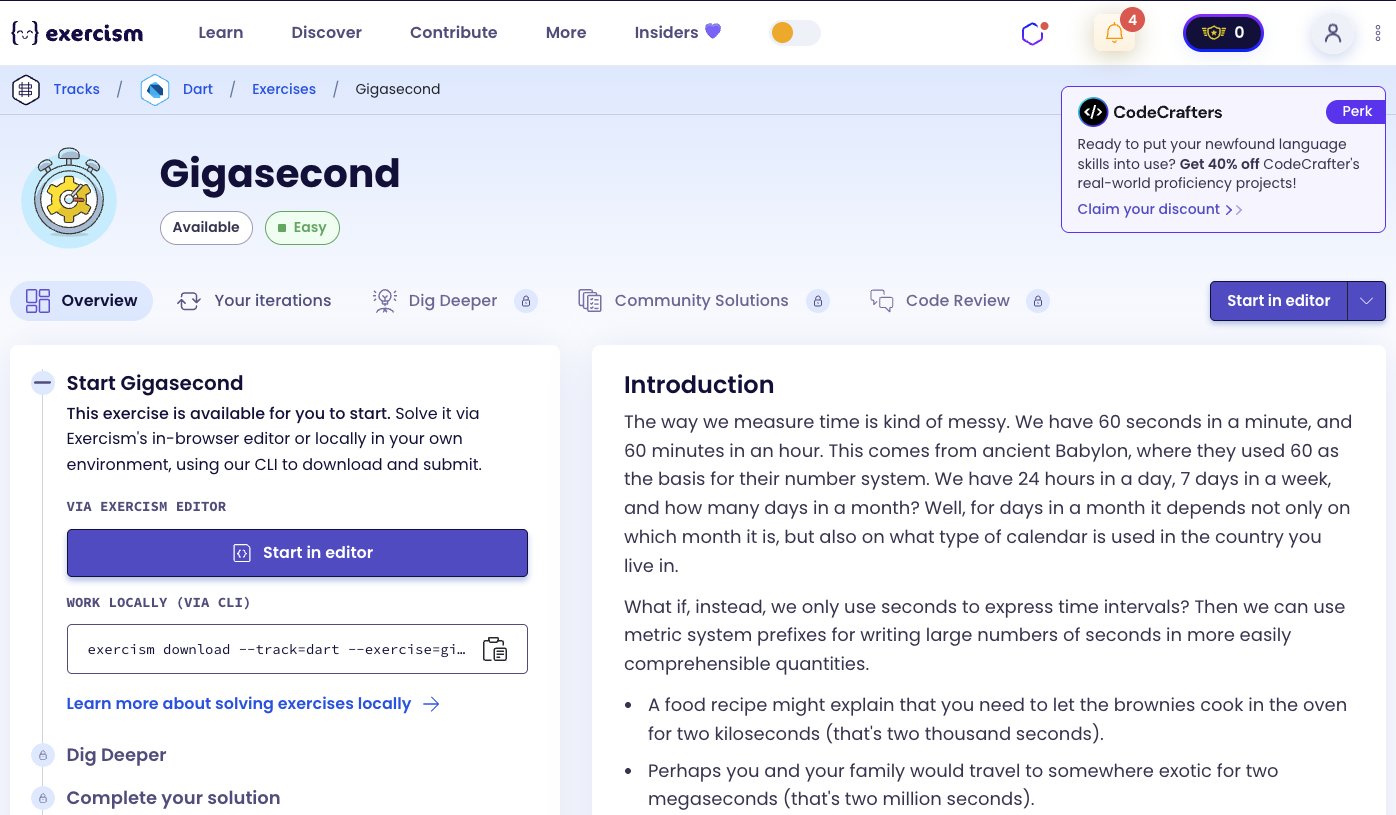Open your profile avatar menu
1396x815 pixels.
pyautogui.click(x=1332, y=34)
